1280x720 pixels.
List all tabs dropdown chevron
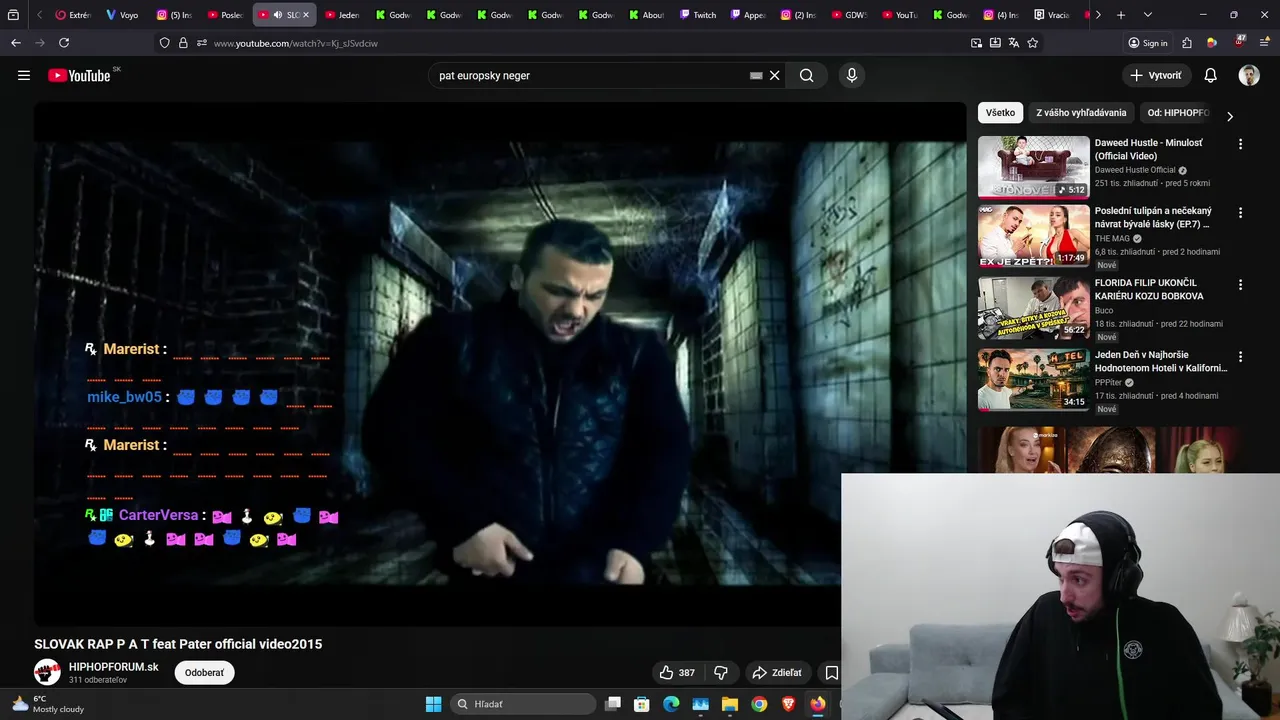(x=1148, y=15)
